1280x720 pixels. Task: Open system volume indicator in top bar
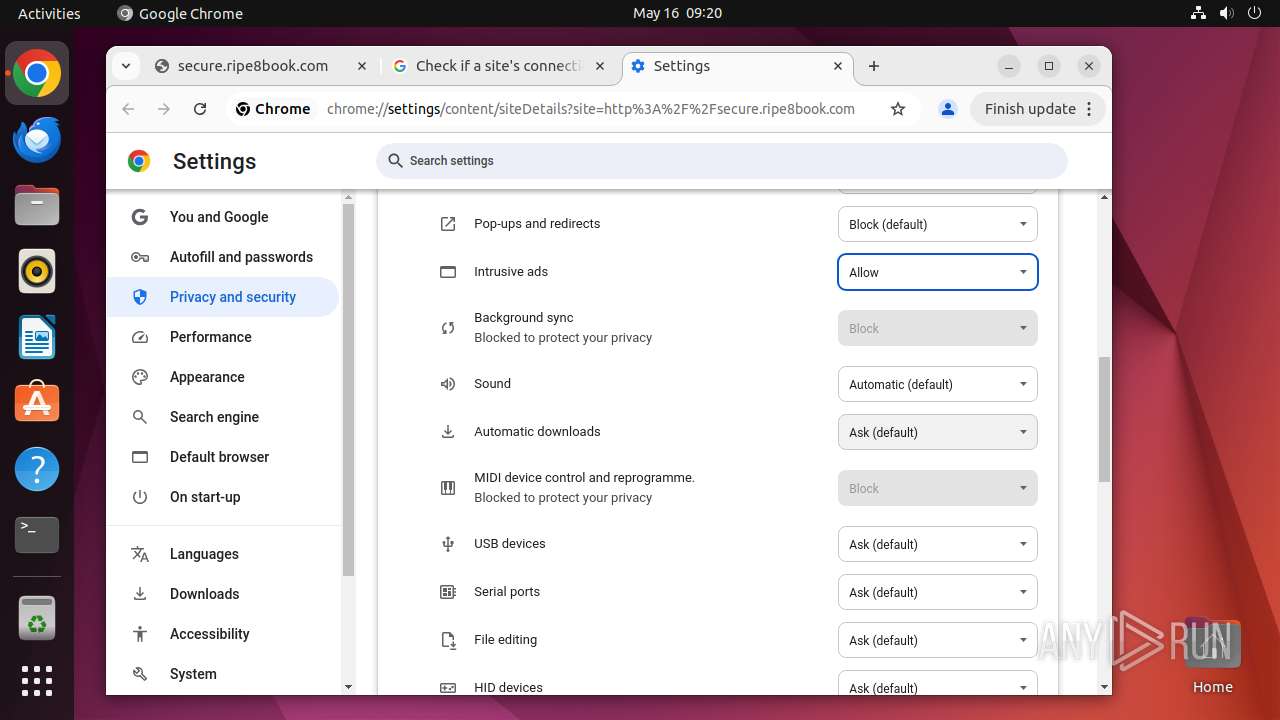click(x=1227, y=13)
